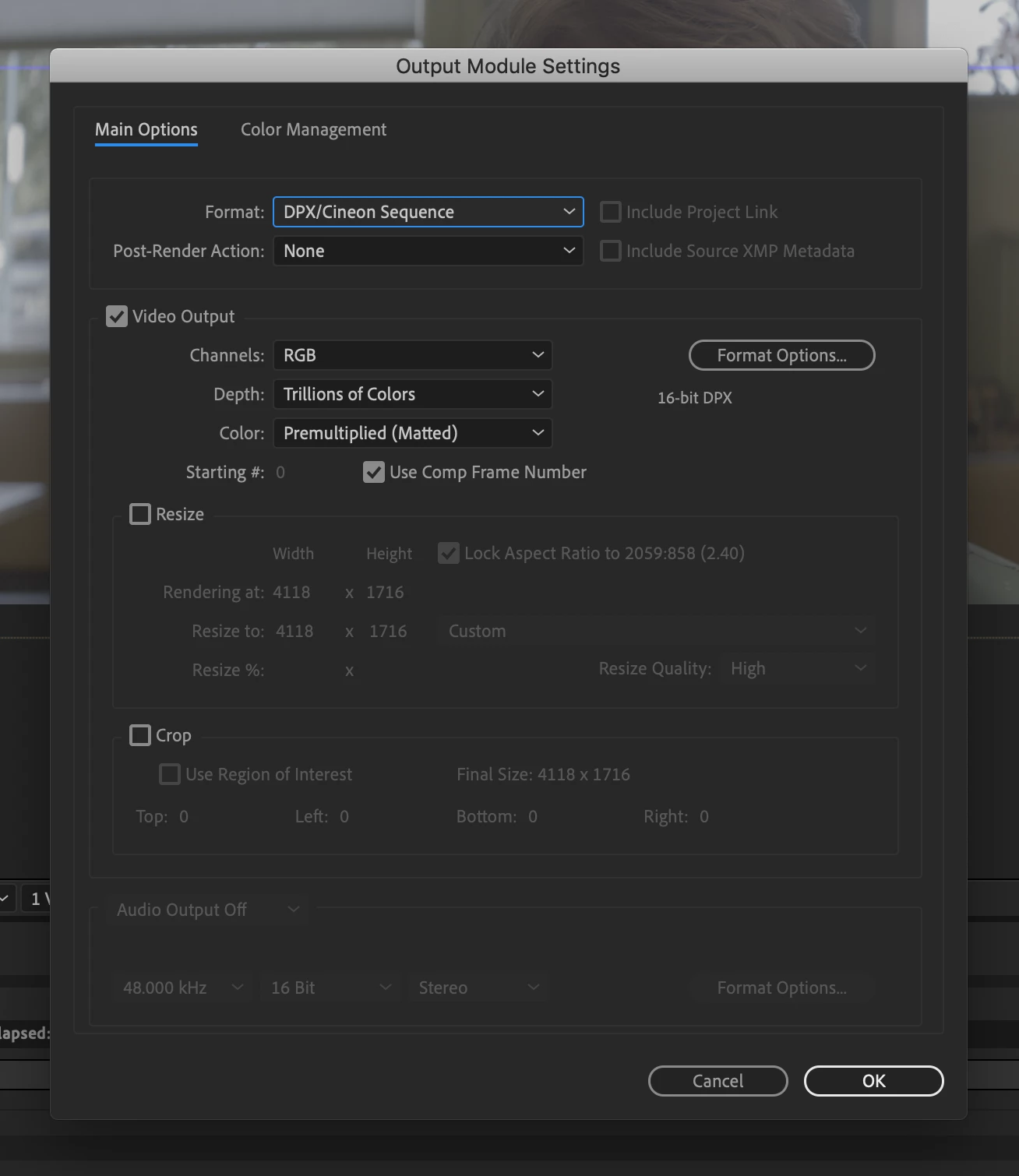Click the Cancel button
The height and width of the screenshot is (1176, 1019).
point(718,1081)
